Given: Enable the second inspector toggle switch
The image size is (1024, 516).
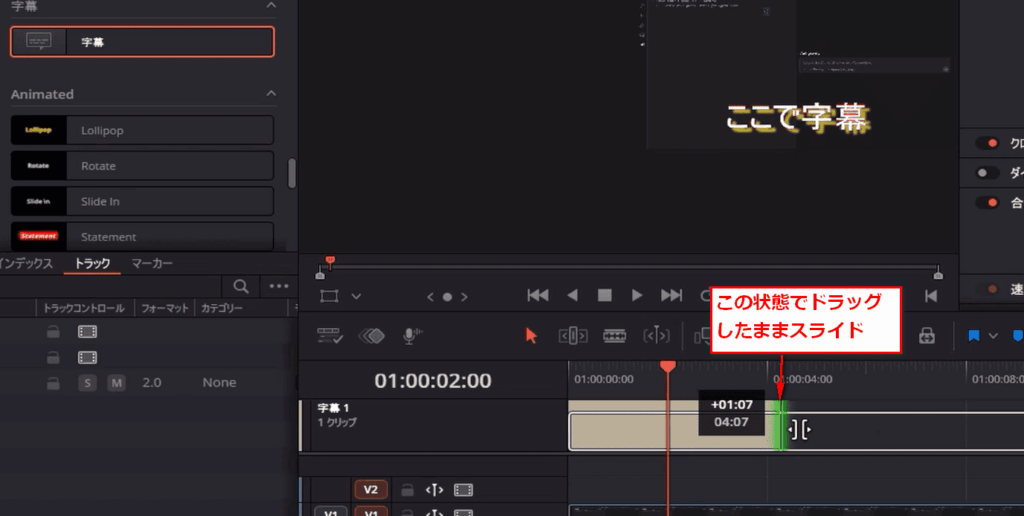Looking at the screenshot, I should click(988, 173).
